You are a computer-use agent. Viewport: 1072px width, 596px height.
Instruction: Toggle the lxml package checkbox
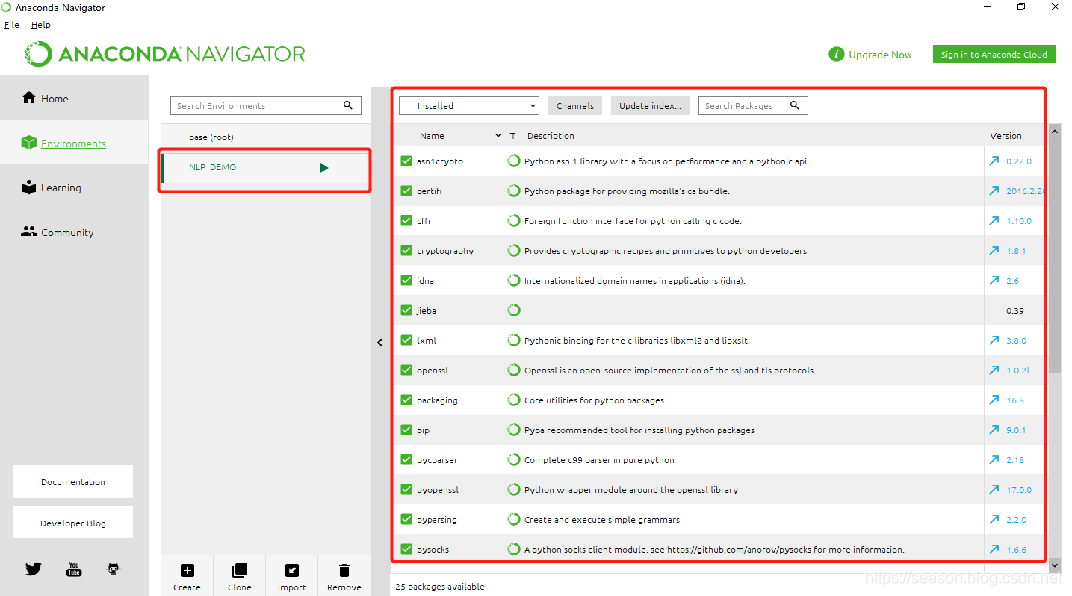point(406,340)
